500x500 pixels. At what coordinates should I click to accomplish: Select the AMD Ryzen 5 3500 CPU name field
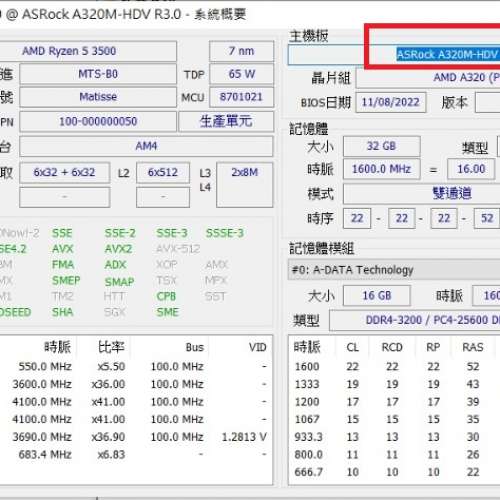[88, 51]
